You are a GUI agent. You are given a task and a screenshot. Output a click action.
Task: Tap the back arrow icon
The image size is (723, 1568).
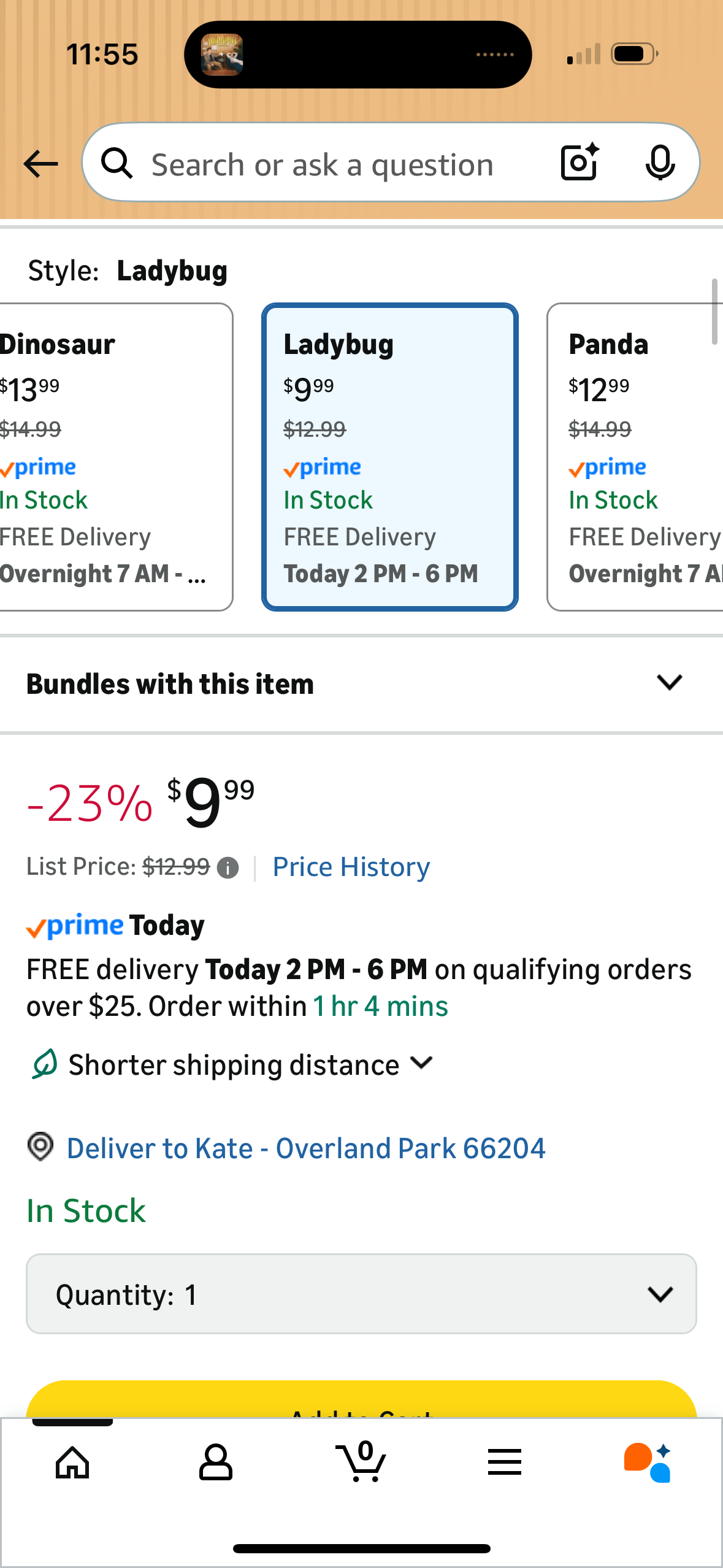click(x=40, y=164)
